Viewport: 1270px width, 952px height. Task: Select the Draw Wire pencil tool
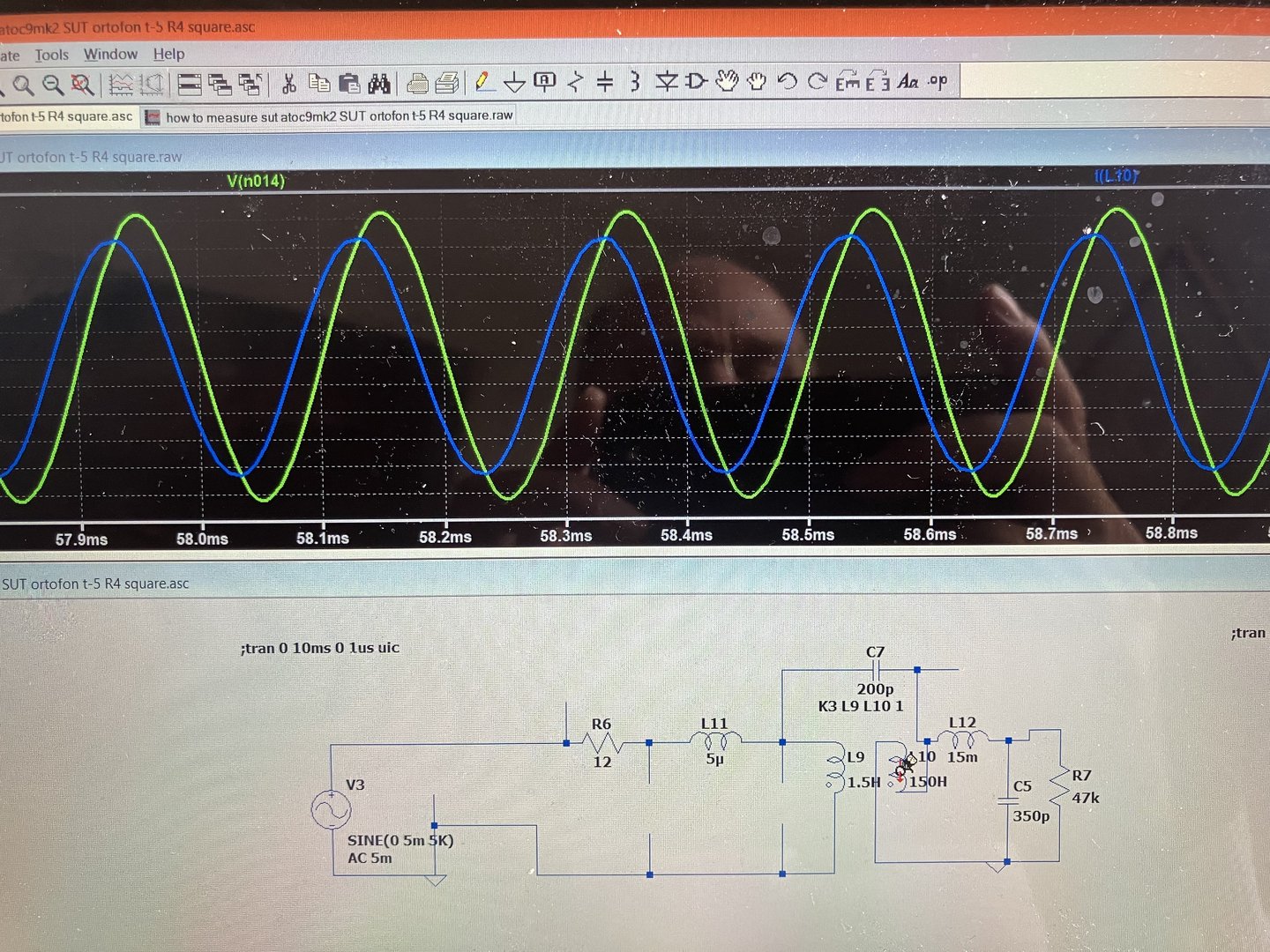pos(483,83)
